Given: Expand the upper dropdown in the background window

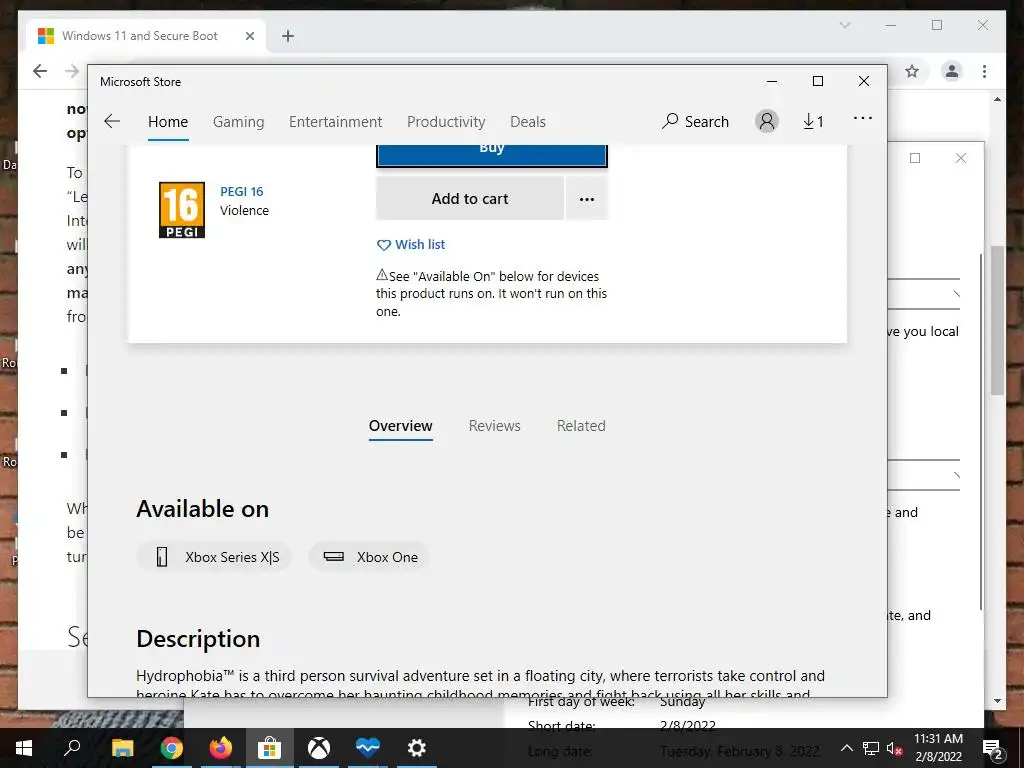Looking at the screenshot, I should point(956,295).
